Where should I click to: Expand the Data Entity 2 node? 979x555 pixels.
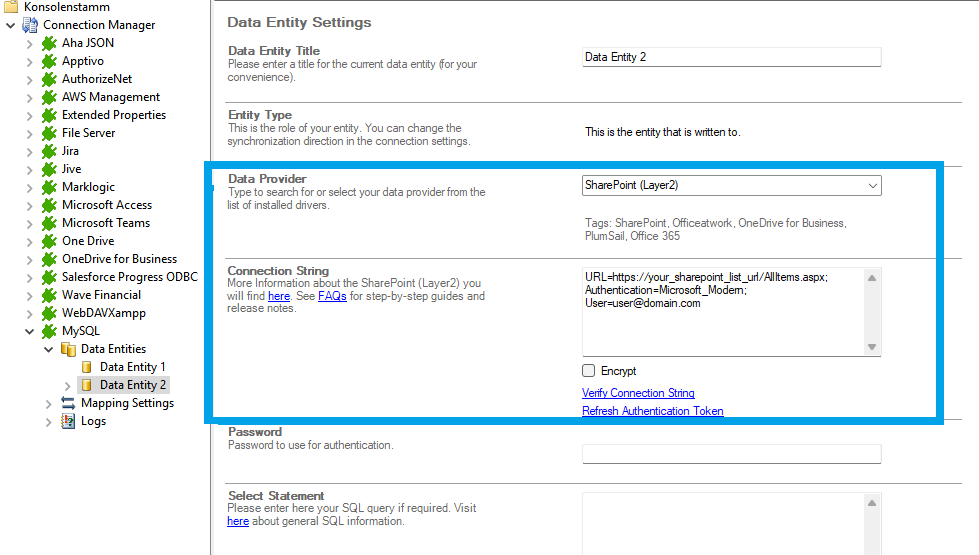[67, 386]
